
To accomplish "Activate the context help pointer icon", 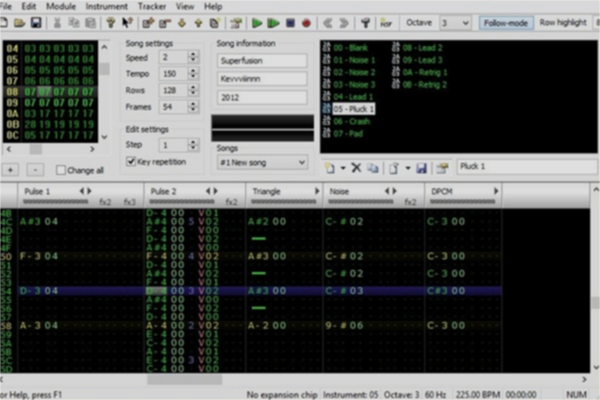I will tap(127, 23).
